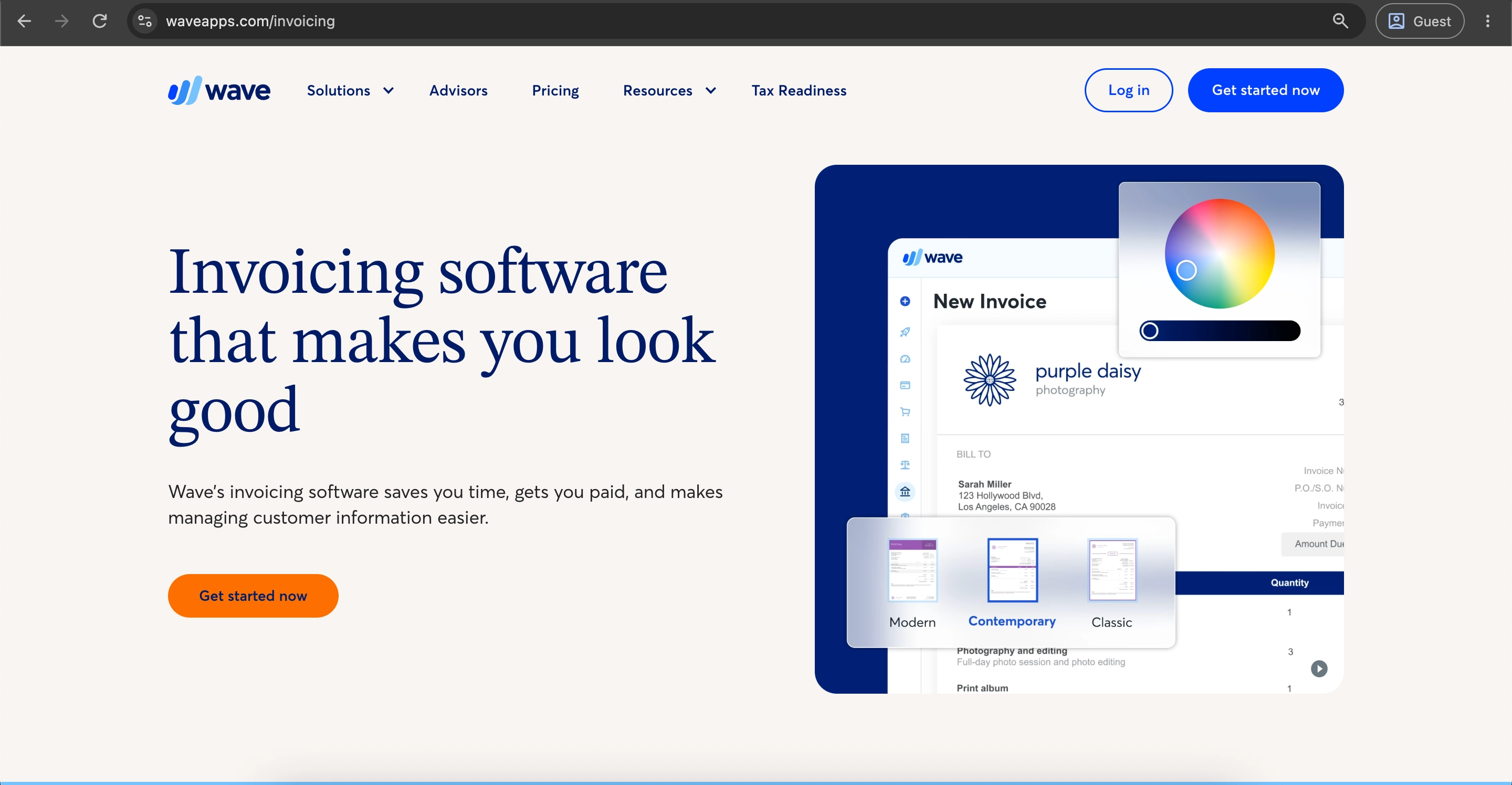Open the Guest profile button
This screenshot has height=785, width=1512.
point(1419,21)
